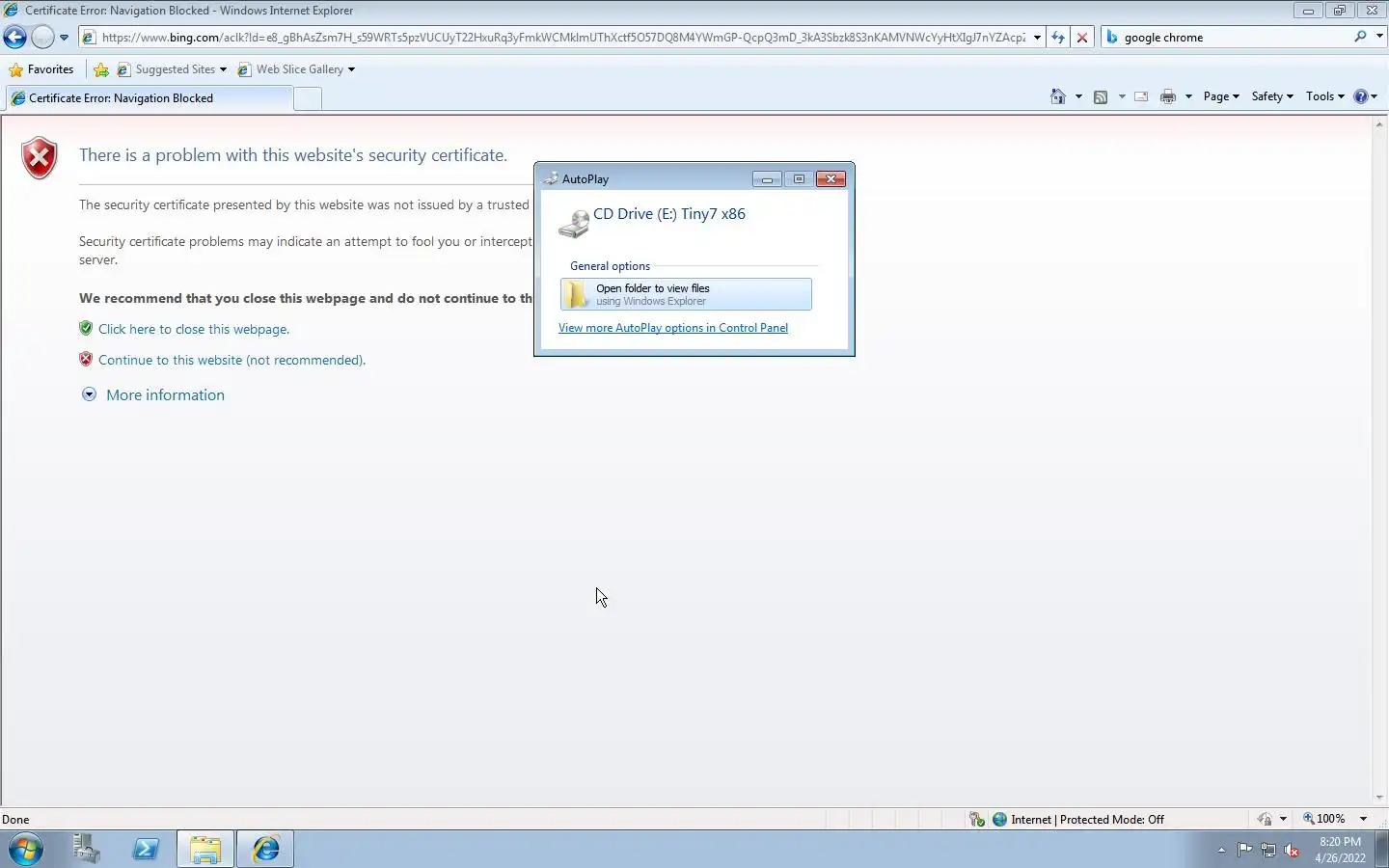Click the RSS Feeds icon
Viewport: 1389px width, 868px height.
tap(1101, 96)
